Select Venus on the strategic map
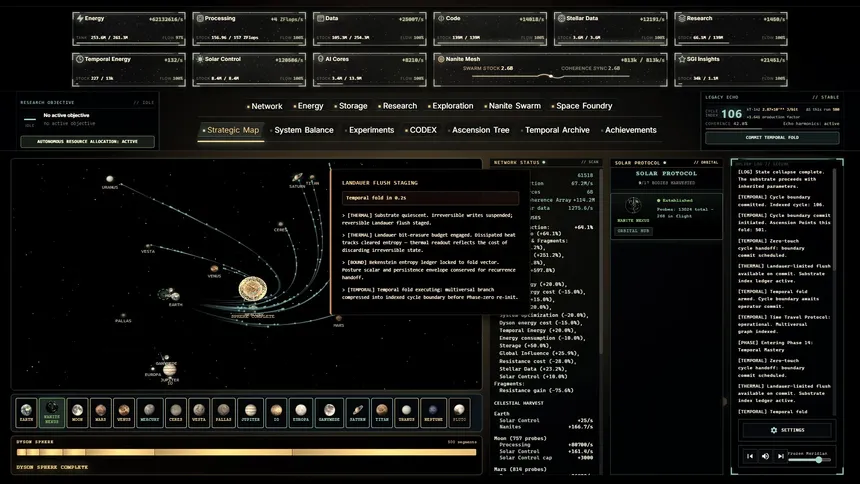860x484 pixels. point(214,269)
